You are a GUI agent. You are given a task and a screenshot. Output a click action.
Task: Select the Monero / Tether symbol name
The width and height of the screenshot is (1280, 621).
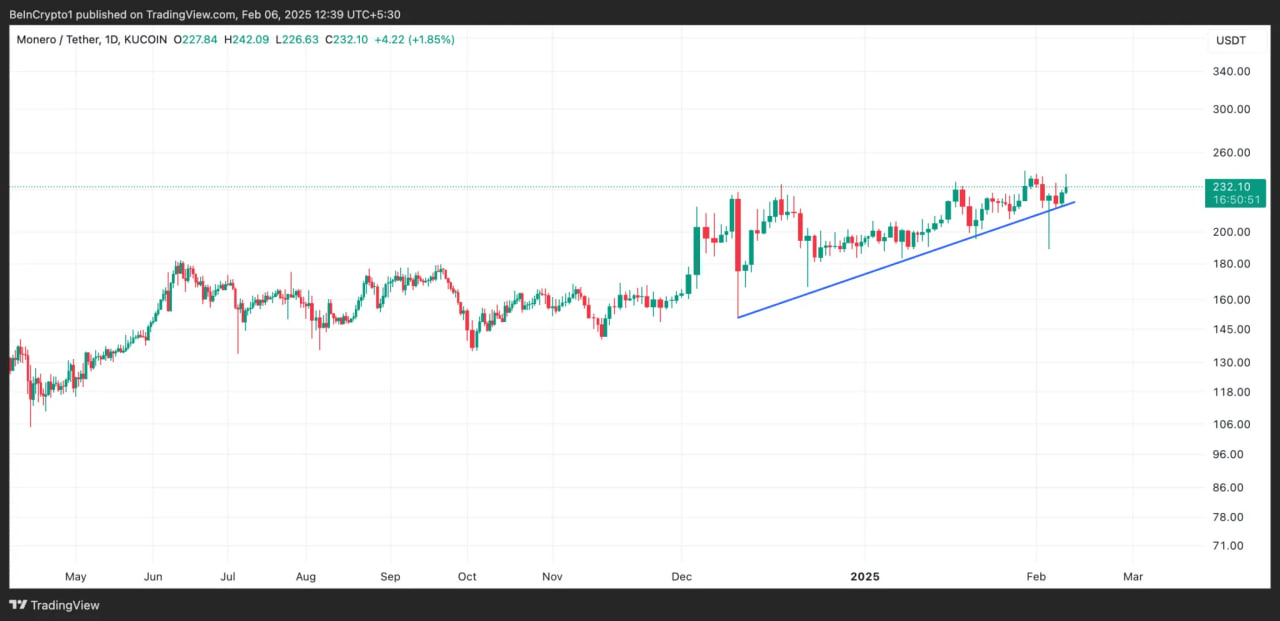pos(58,39)
